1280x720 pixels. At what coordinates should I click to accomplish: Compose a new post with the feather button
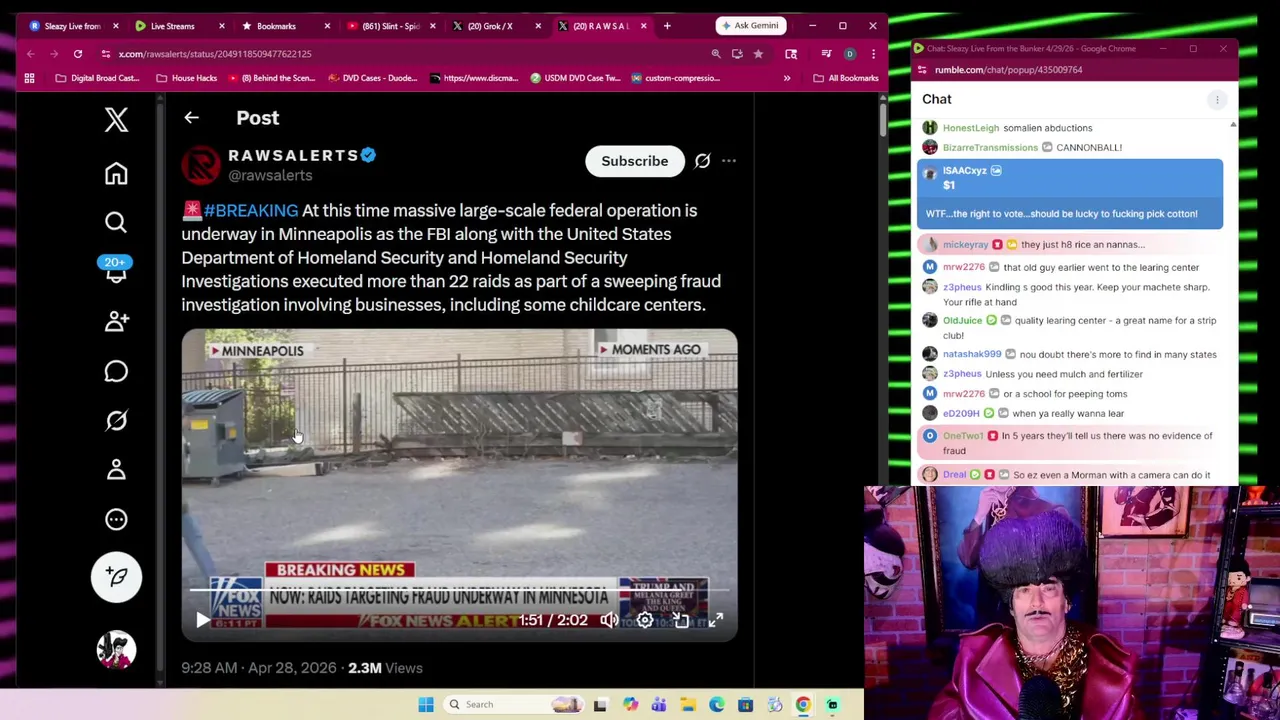[x=116, y=577]
